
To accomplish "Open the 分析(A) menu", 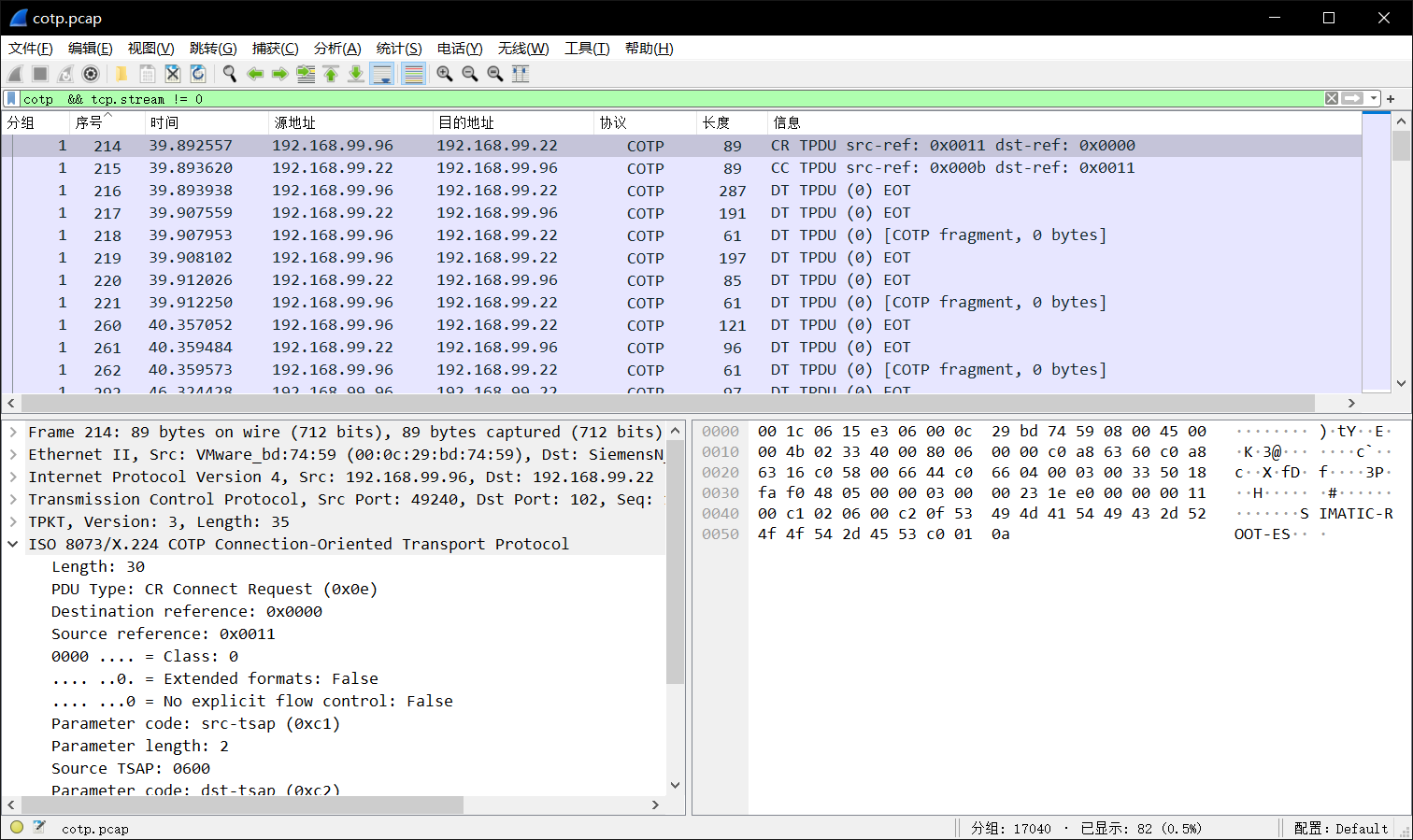I will 337,49.
